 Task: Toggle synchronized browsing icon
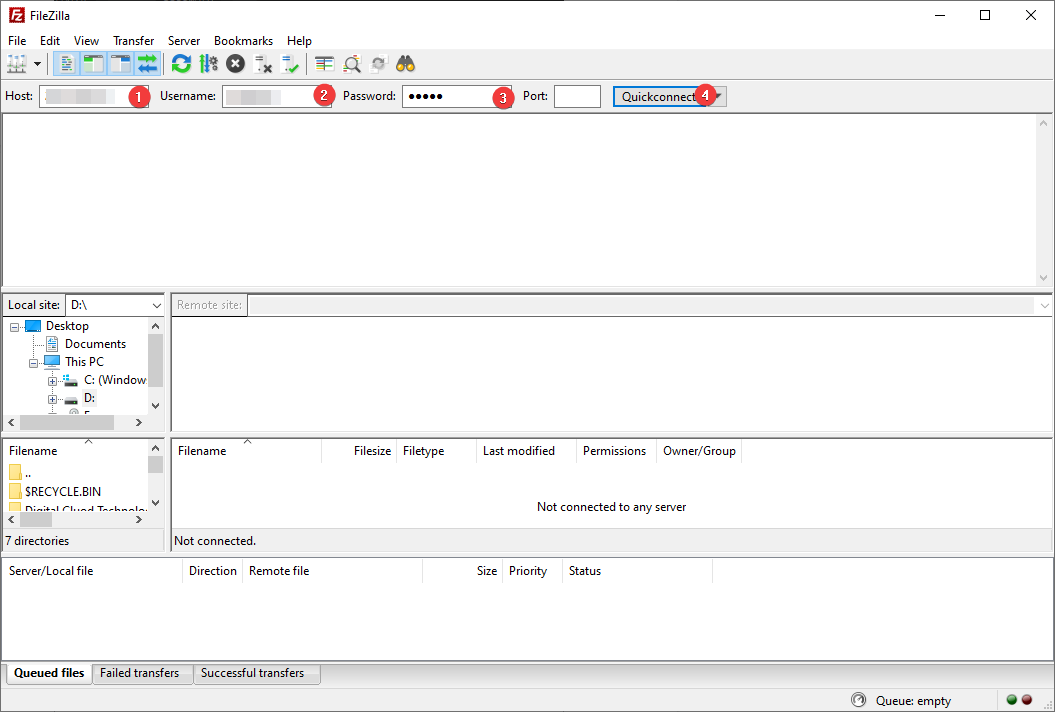click(x=379, y=64)
